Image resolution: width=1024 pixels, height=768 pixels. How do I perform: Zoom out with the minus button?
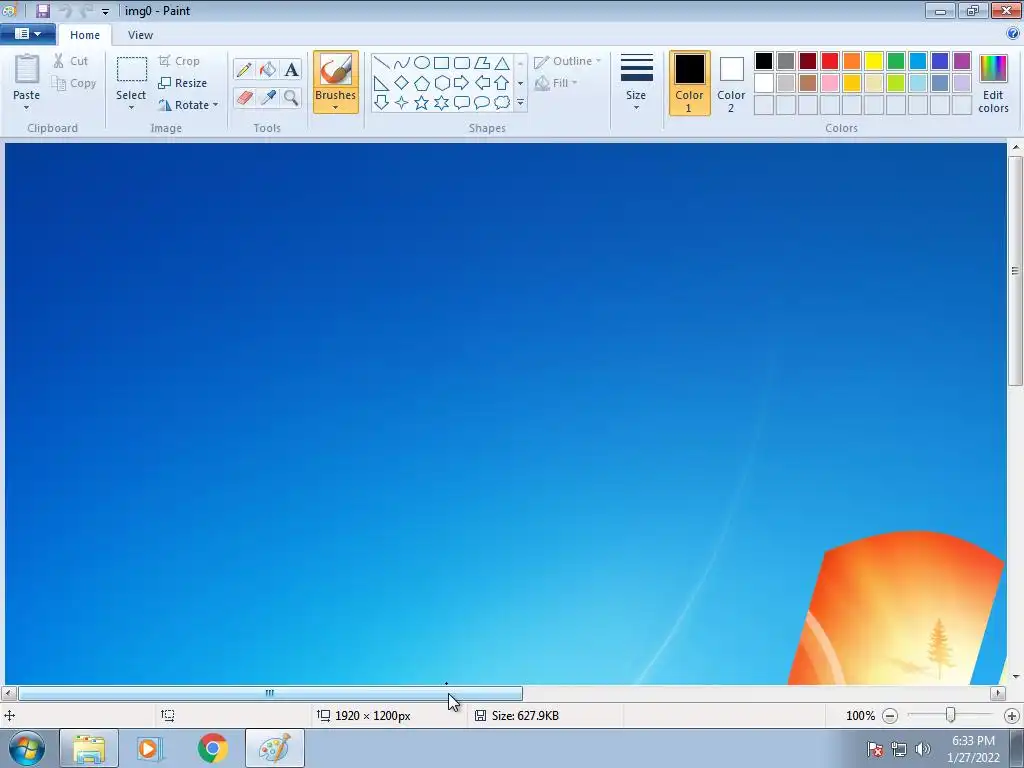(889, 716)
